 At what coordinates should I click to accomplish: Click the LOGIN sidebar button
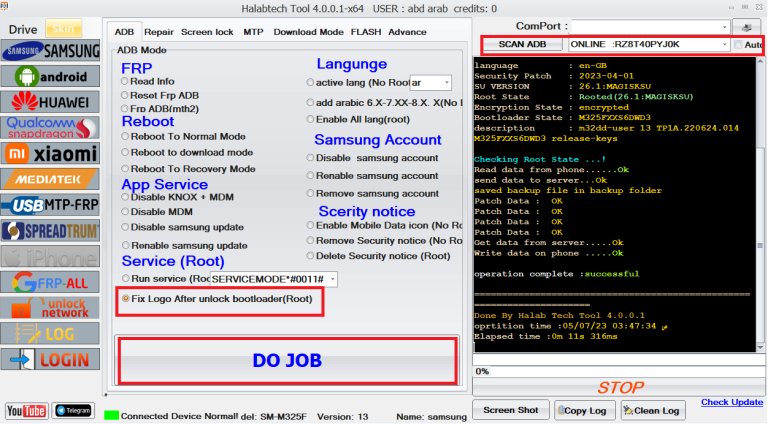coord(50,360)
